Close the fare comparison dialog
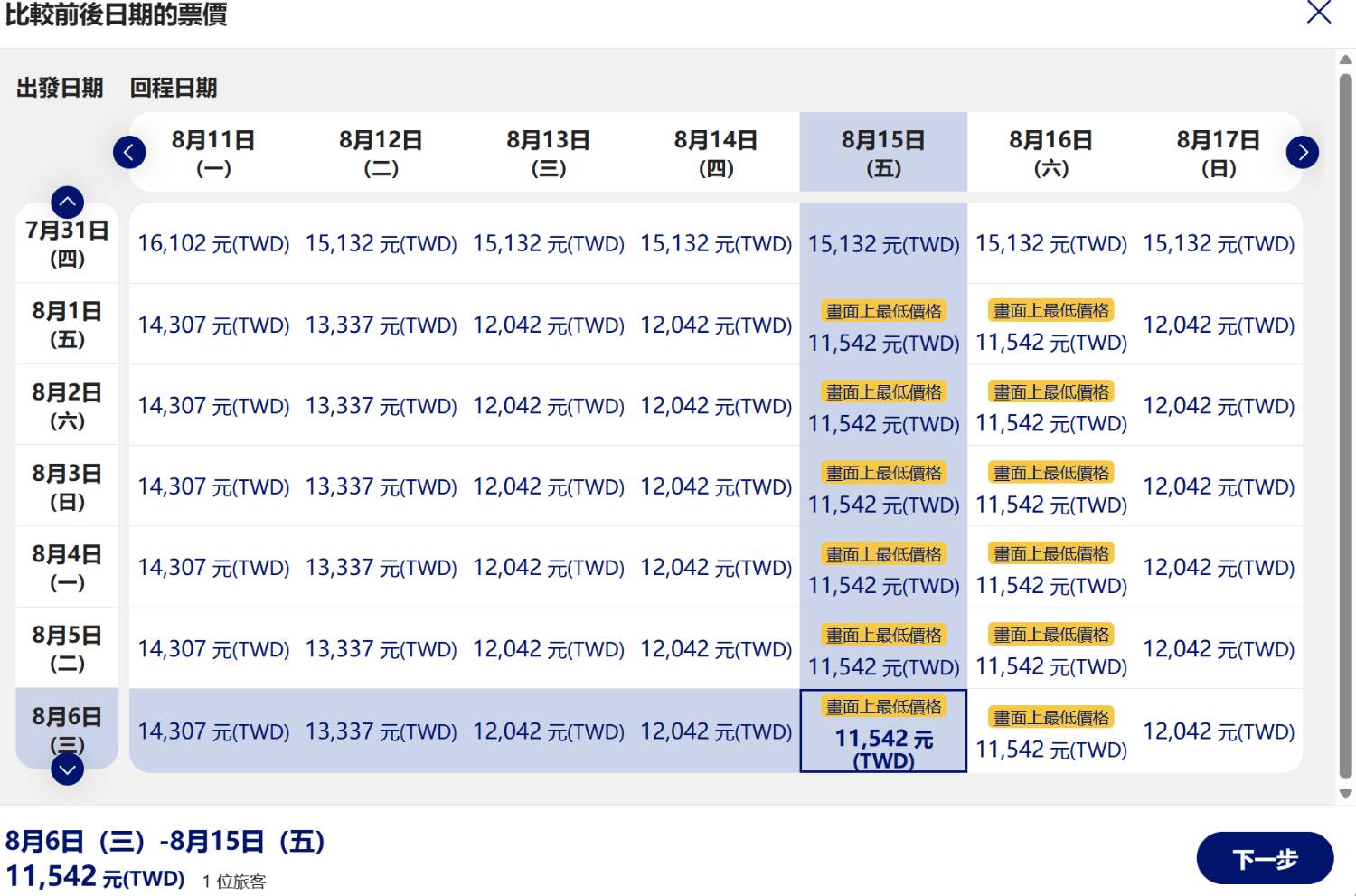1356x896 pixels. [x=1319, y=13]
